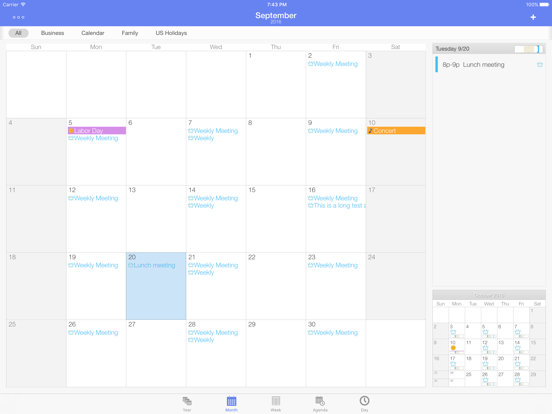Screen dimensions: 552x414
Task: Open Weekly Meeting on Monday September 26
Action: click(x=93, y=332)
